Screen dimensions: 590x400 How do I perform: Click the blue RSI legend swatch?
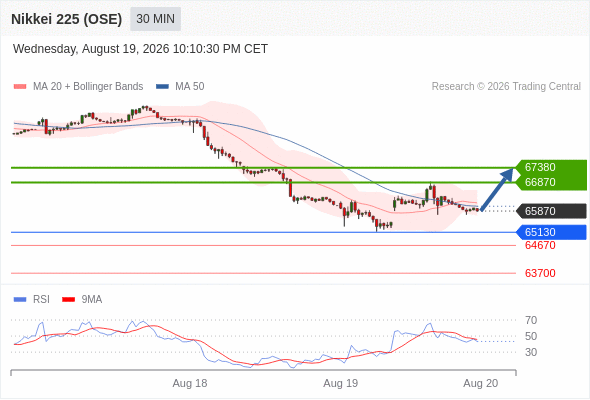pos(20,300)
